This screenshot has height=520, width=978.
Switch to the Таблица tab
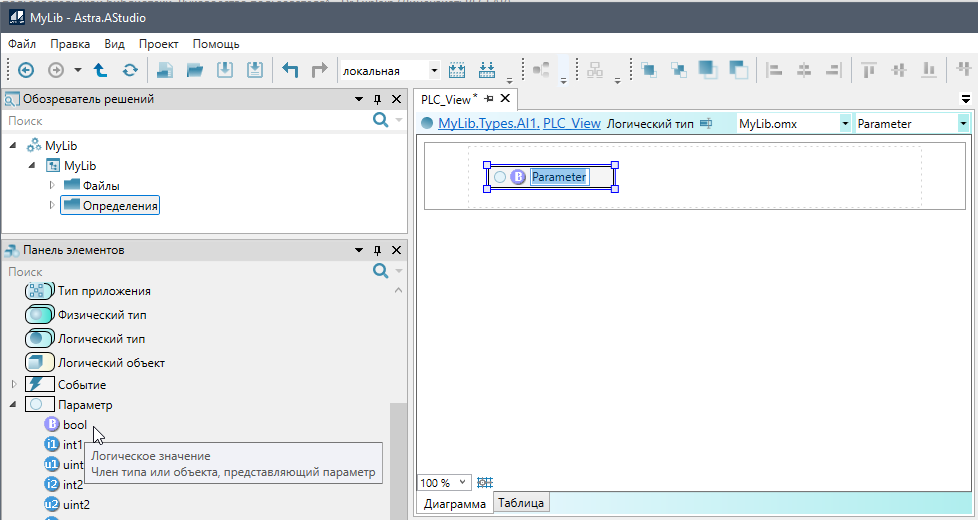[520, 503]
